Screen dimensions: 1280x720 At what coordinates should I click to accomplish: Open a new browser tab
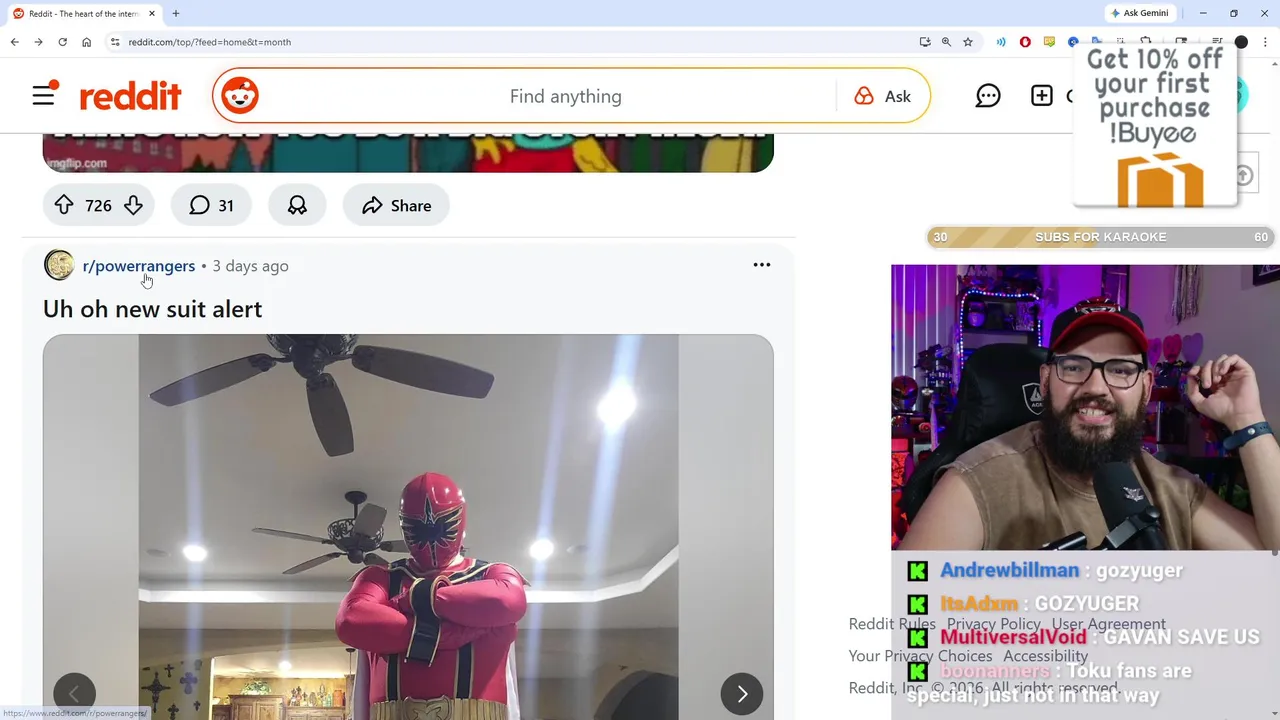[x=176, y=13]
